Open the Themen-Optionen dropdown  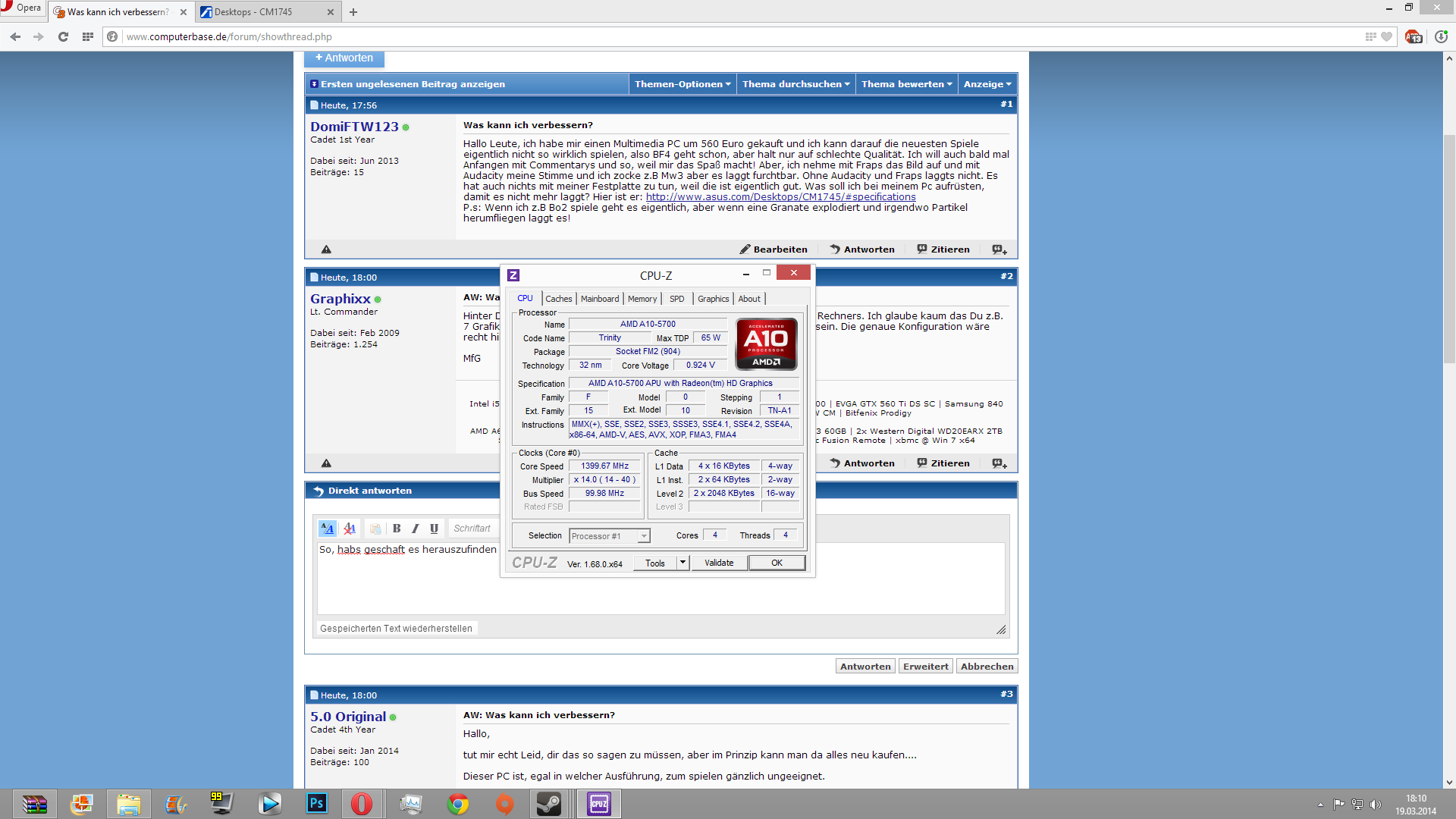click(x=682, y=84)
